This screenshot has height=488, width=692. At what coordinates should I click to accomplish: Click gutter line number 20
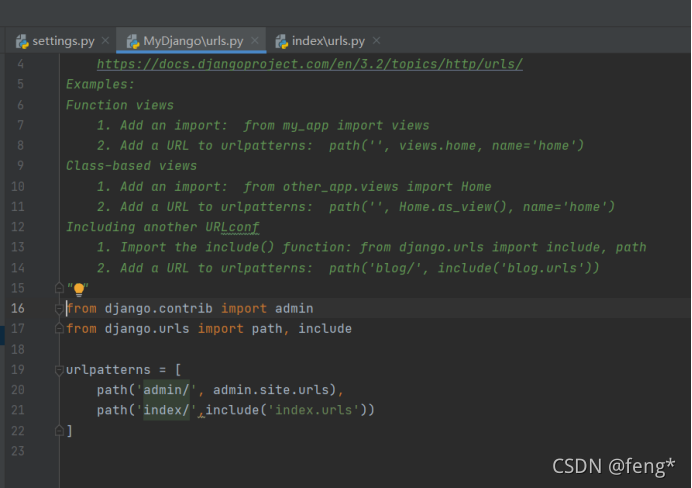[x=19, y=390]
